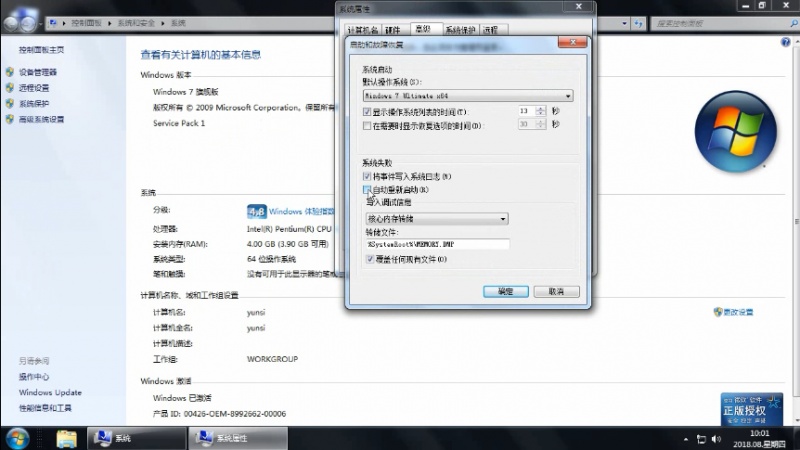Toggle display operating system list time checkbox

pyautogui.click(x=367, y=112)
